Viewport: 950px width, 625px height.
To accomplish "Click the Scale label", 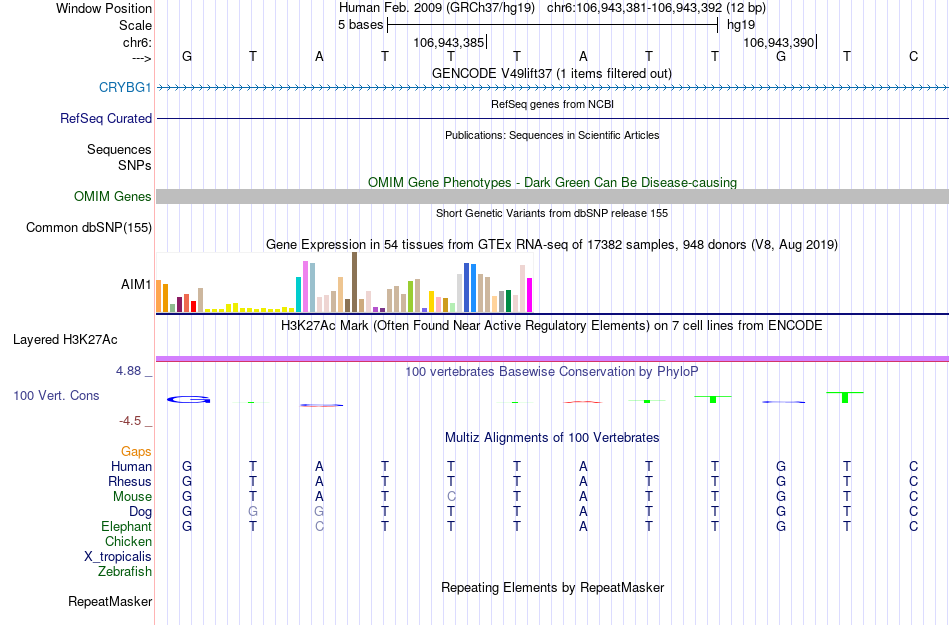I will point(135,25).
